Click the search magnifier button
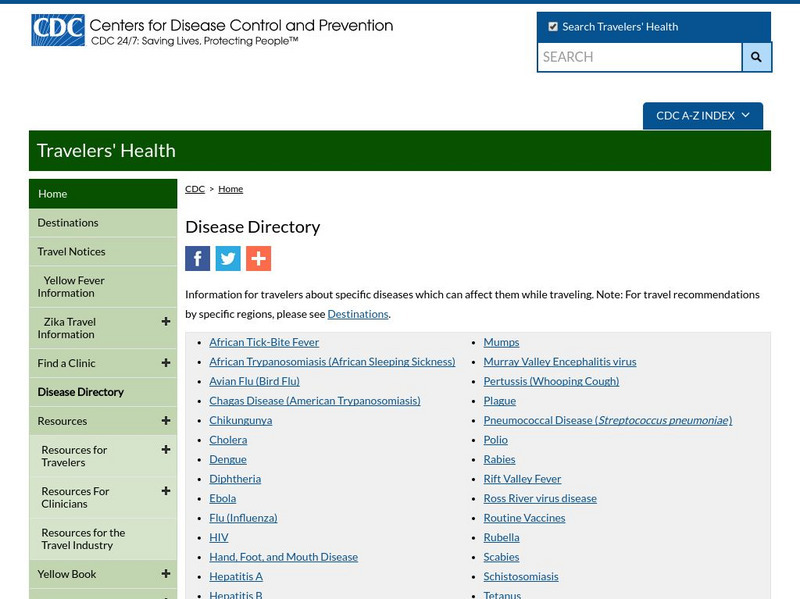800x599 pixels. (756, 57)
